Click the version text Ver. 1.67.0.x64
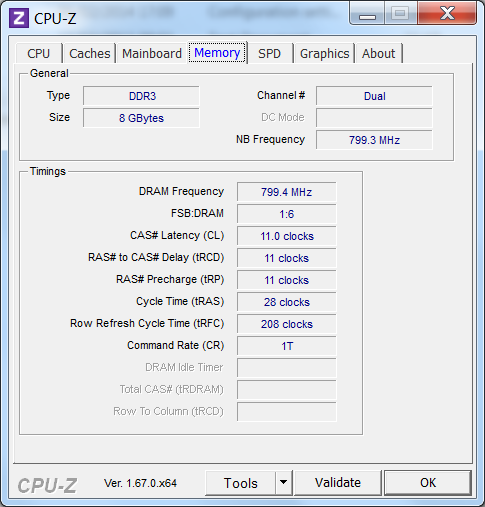The height and width of the screenshot is (507, 485). pos(140,483)
